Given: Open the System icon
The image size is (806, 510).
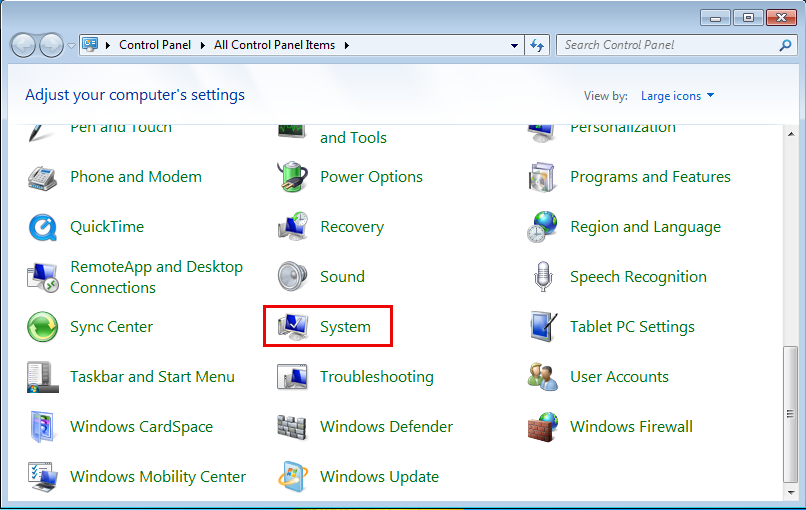Looking at the screenshot, I should (x=292, y=327).
